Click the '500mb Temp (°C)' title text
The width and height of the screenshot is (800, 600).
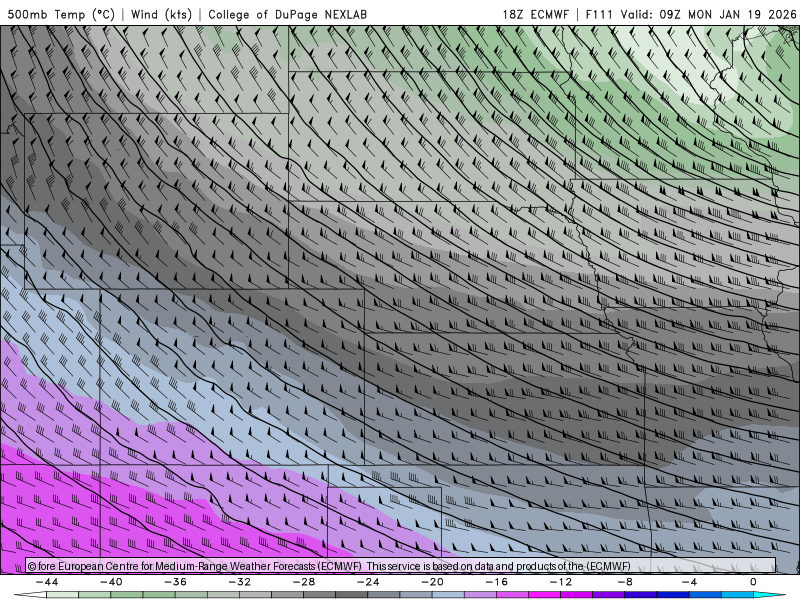point(61,14)
